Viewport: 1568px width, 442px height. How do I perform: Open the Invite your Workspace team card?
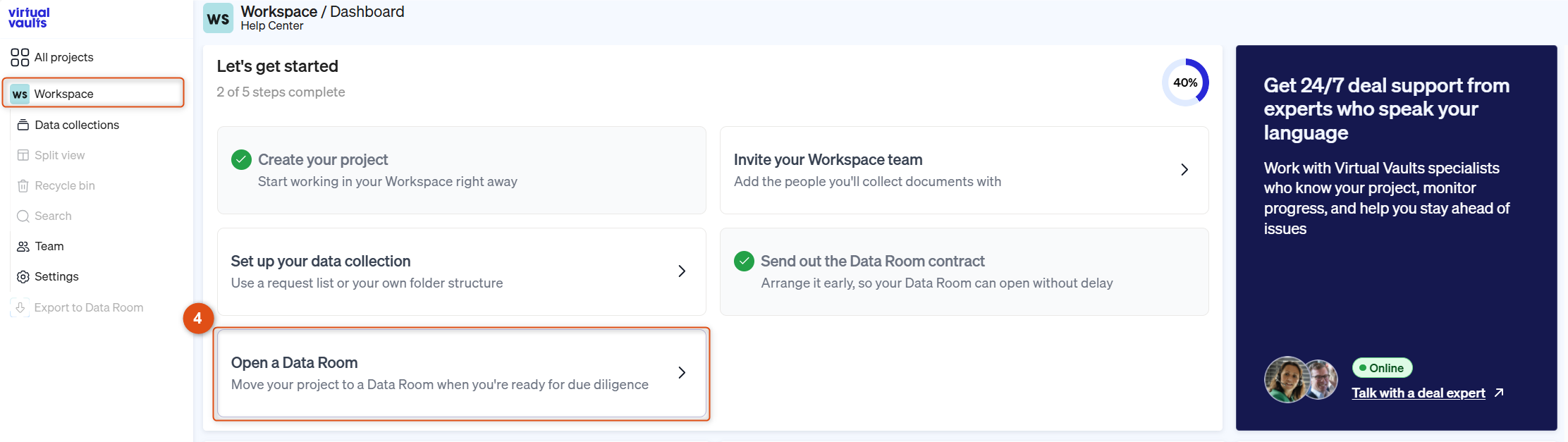coord(964,170)
